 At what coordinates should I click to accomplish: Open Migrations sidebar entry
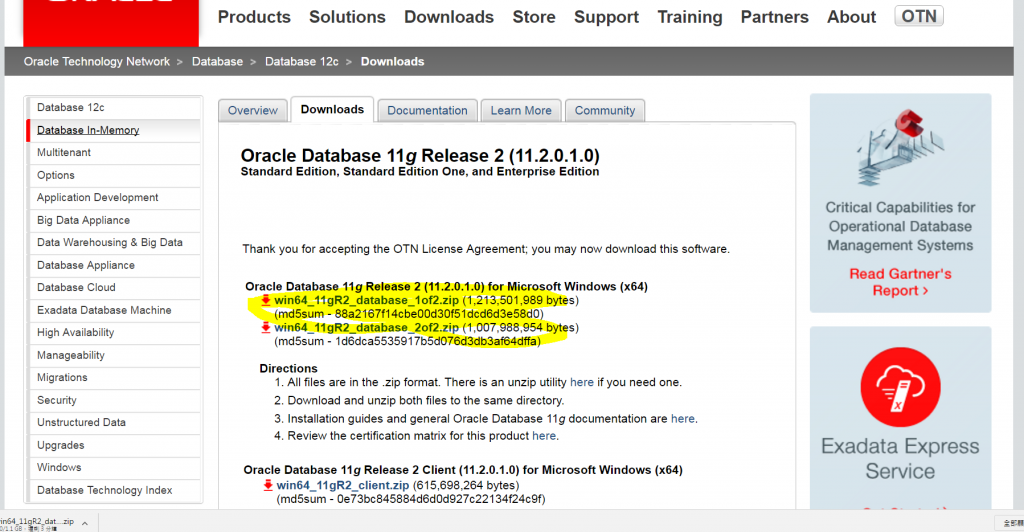pos(114,378)
